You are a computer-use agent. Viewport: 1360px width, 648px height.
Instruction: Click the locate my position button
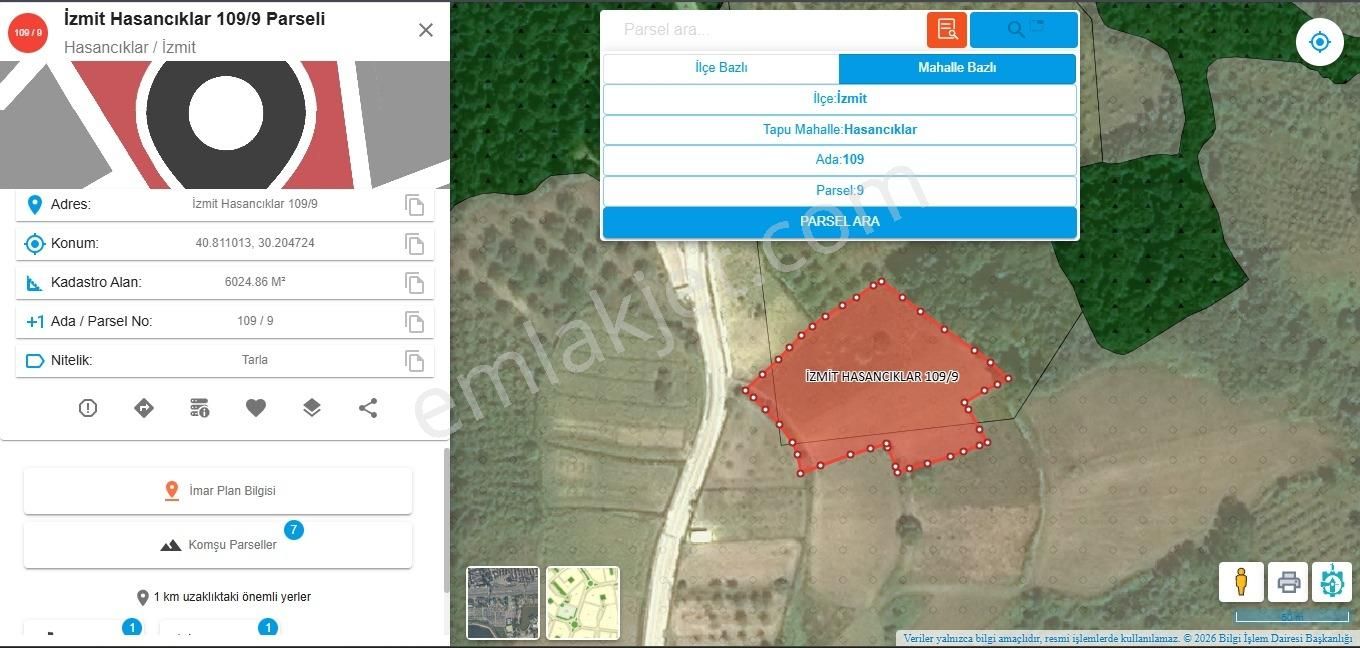[1319, 42]
